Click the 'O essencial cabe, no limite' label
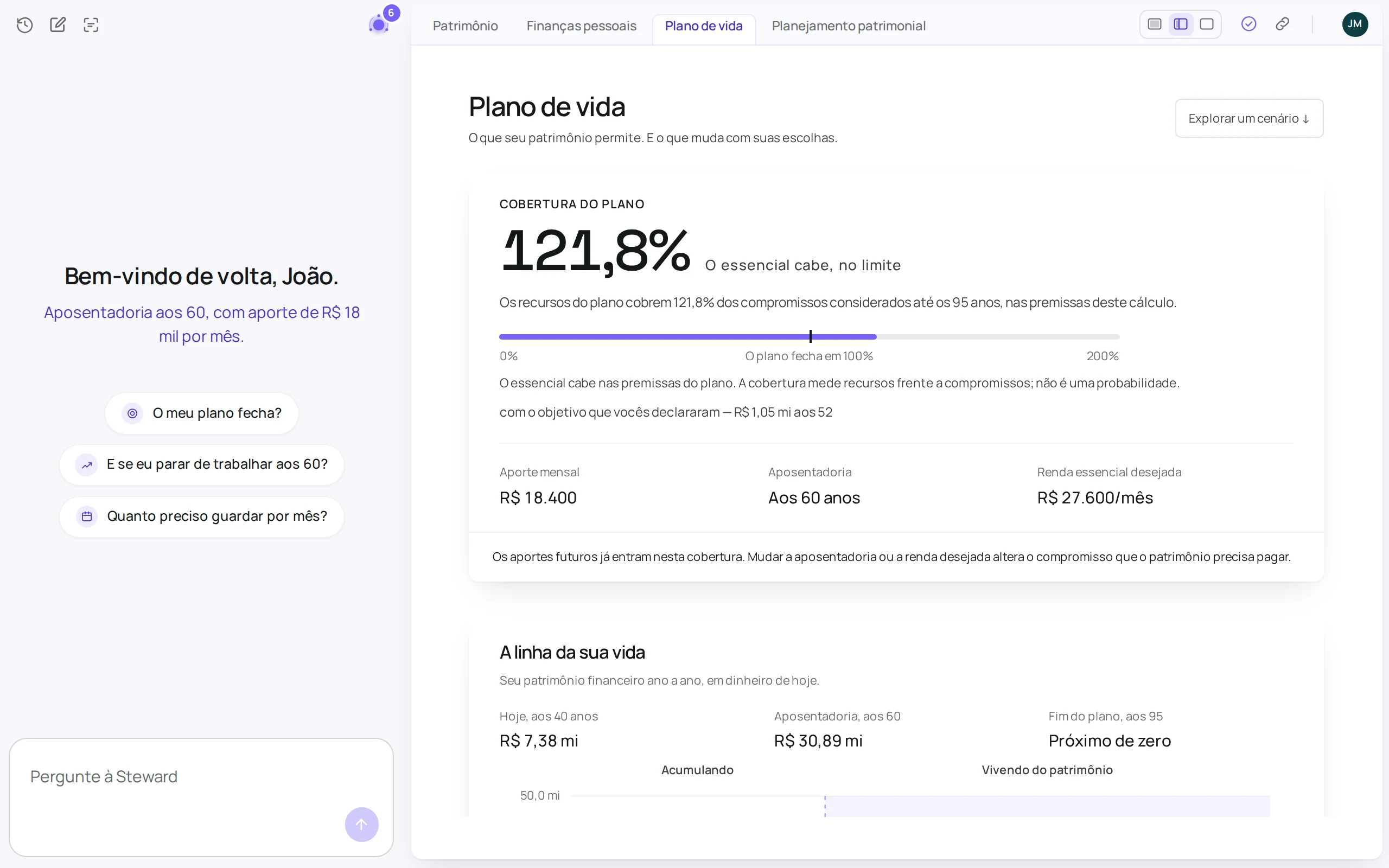 (x=802, y=265)
